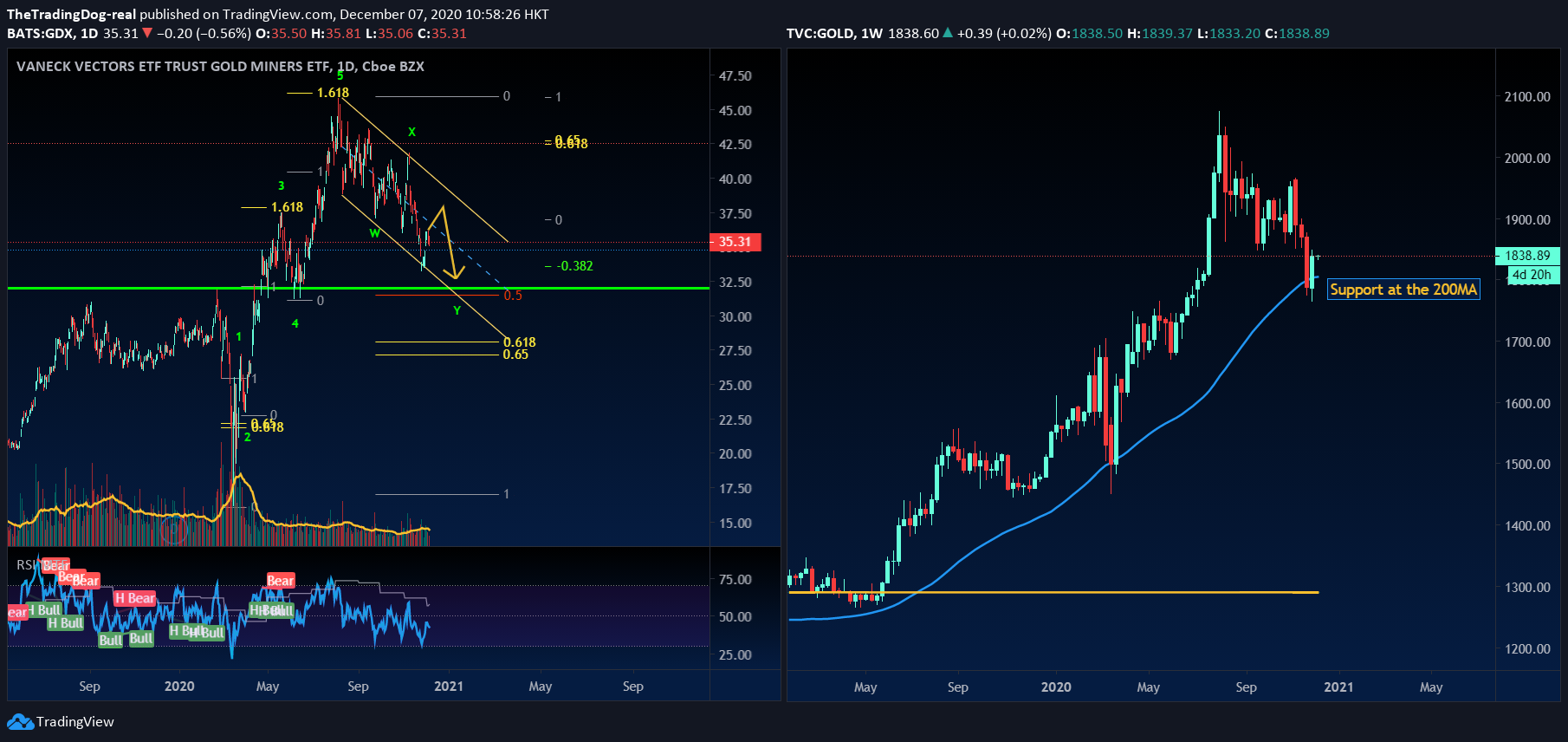Screen dimensions: 1568x742
Task: Click the +0.39 (+0.02%) gold change value
Action: point(1005,33)
